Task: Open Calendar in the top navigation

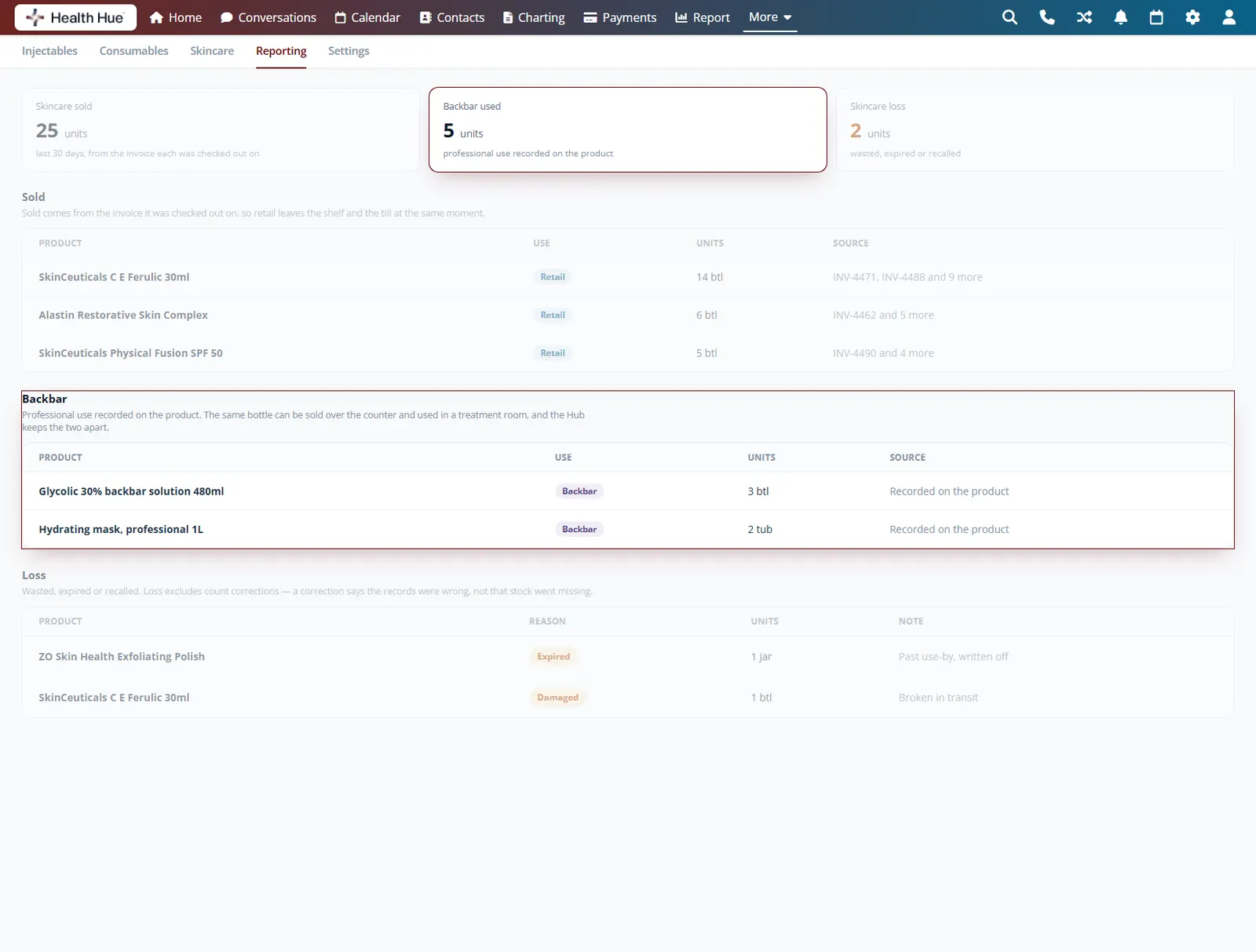Action: (x=367, y=17)
